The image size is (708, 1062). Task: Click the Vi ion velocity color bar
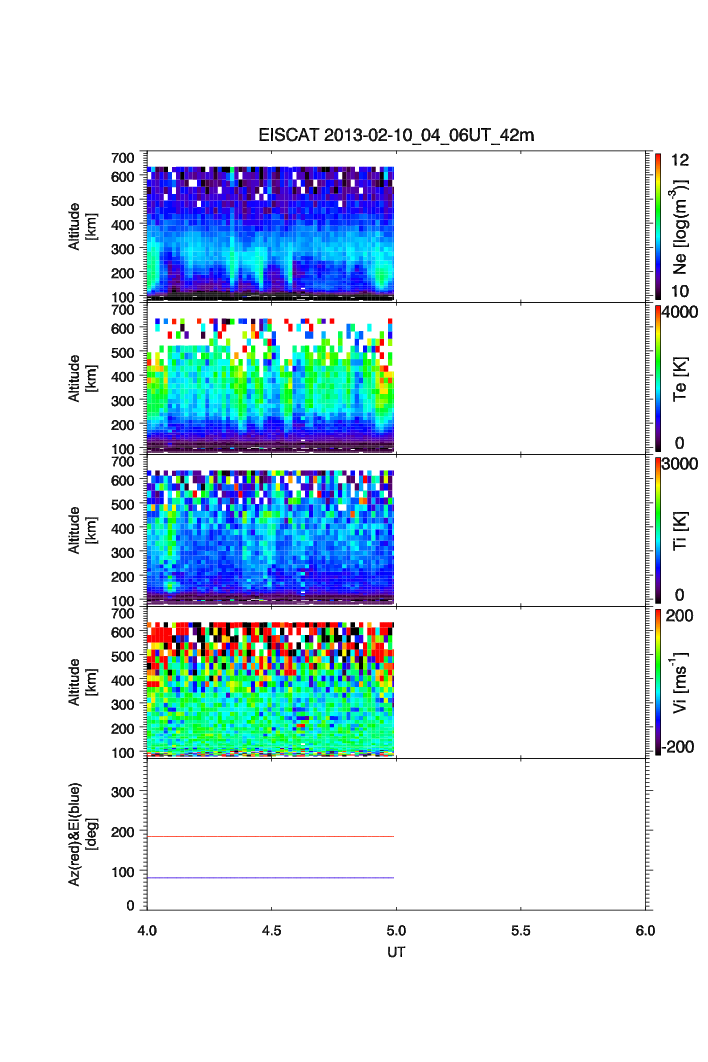[x=658, y=681]
